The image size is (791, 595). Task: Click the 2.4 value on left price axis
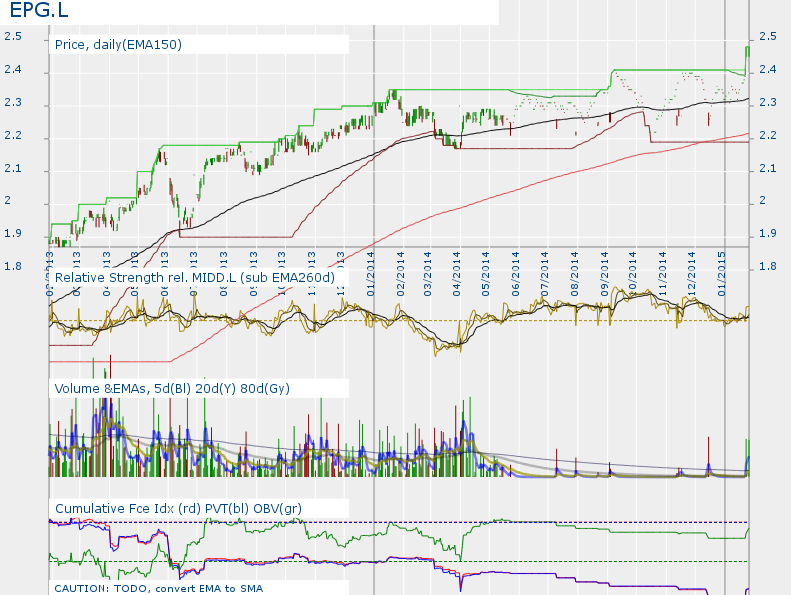(13, 70)
